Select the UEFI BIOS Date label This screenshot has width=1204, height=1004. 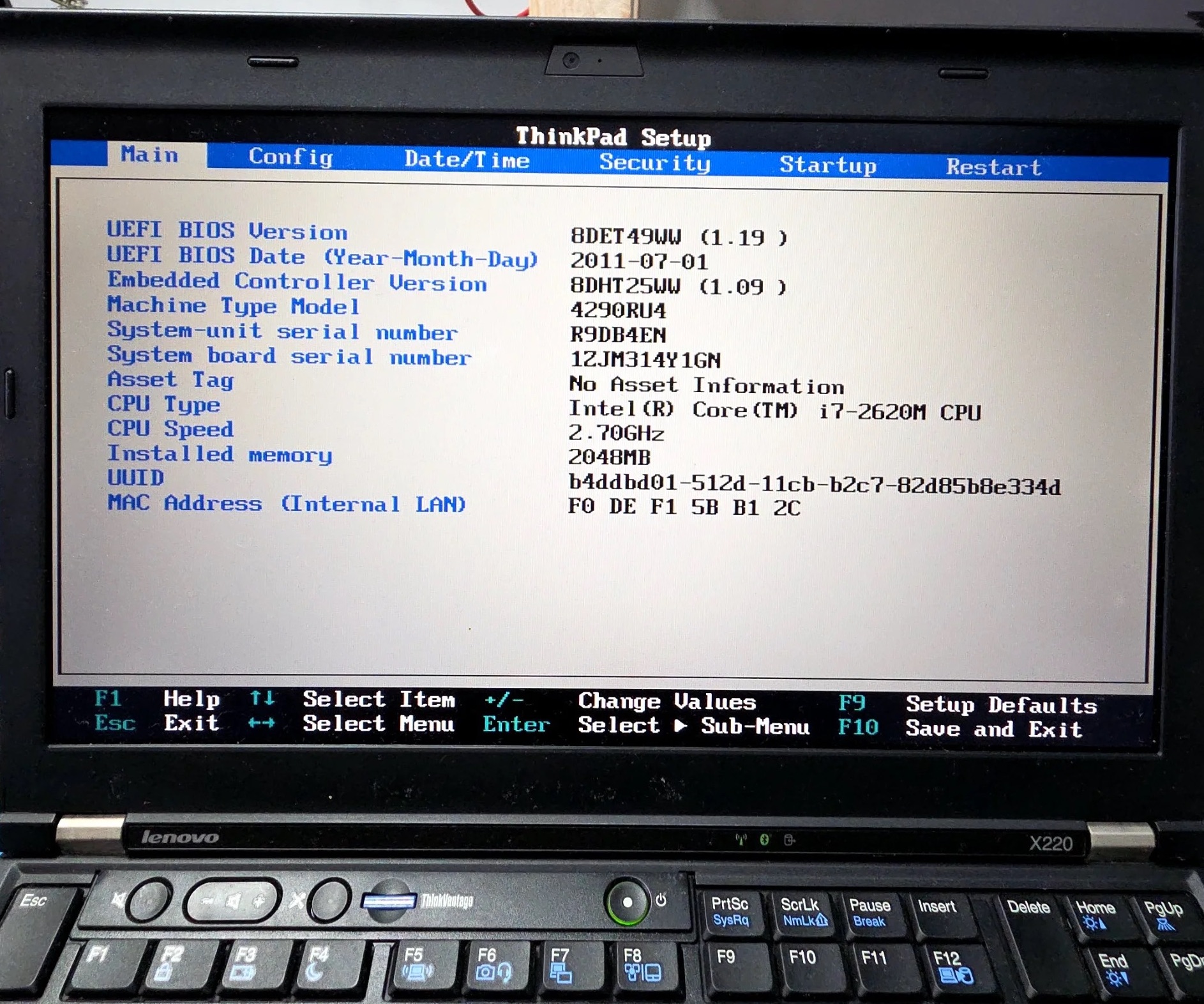point(322,257)
